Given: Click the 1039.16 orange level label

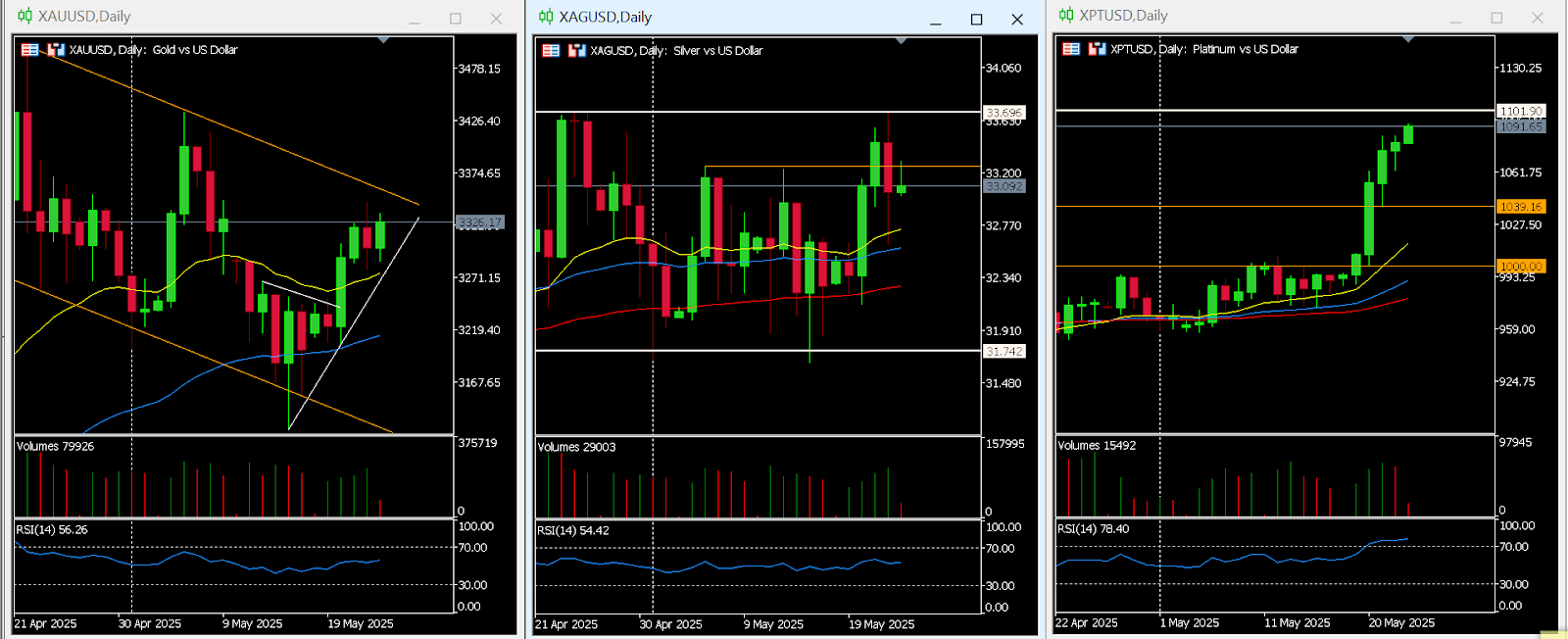Looking at the screenshot, I should (x=1521, y=207).
